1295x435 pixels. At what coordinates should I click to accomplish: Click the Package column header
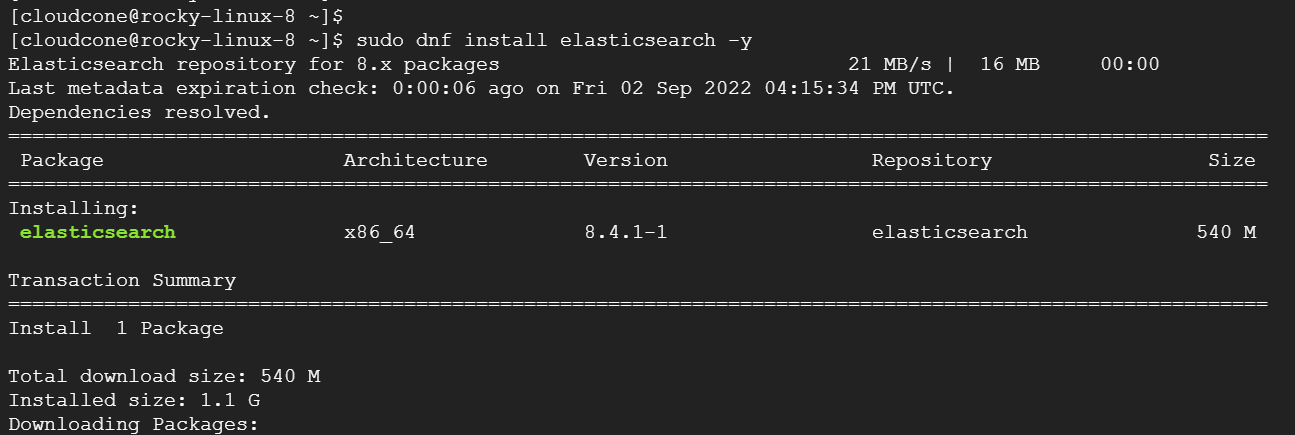click(62, 160)
